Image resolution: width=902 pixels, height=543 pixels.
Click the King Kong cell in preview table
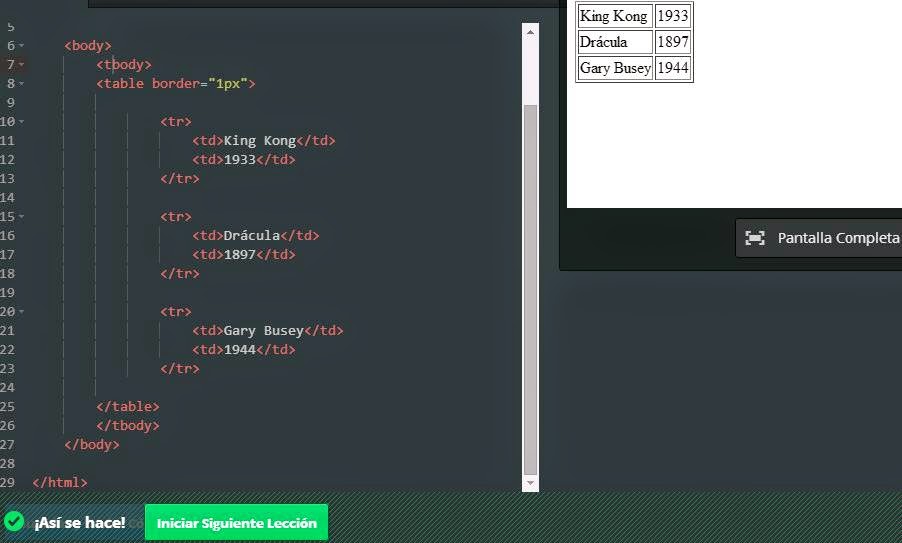615,16
